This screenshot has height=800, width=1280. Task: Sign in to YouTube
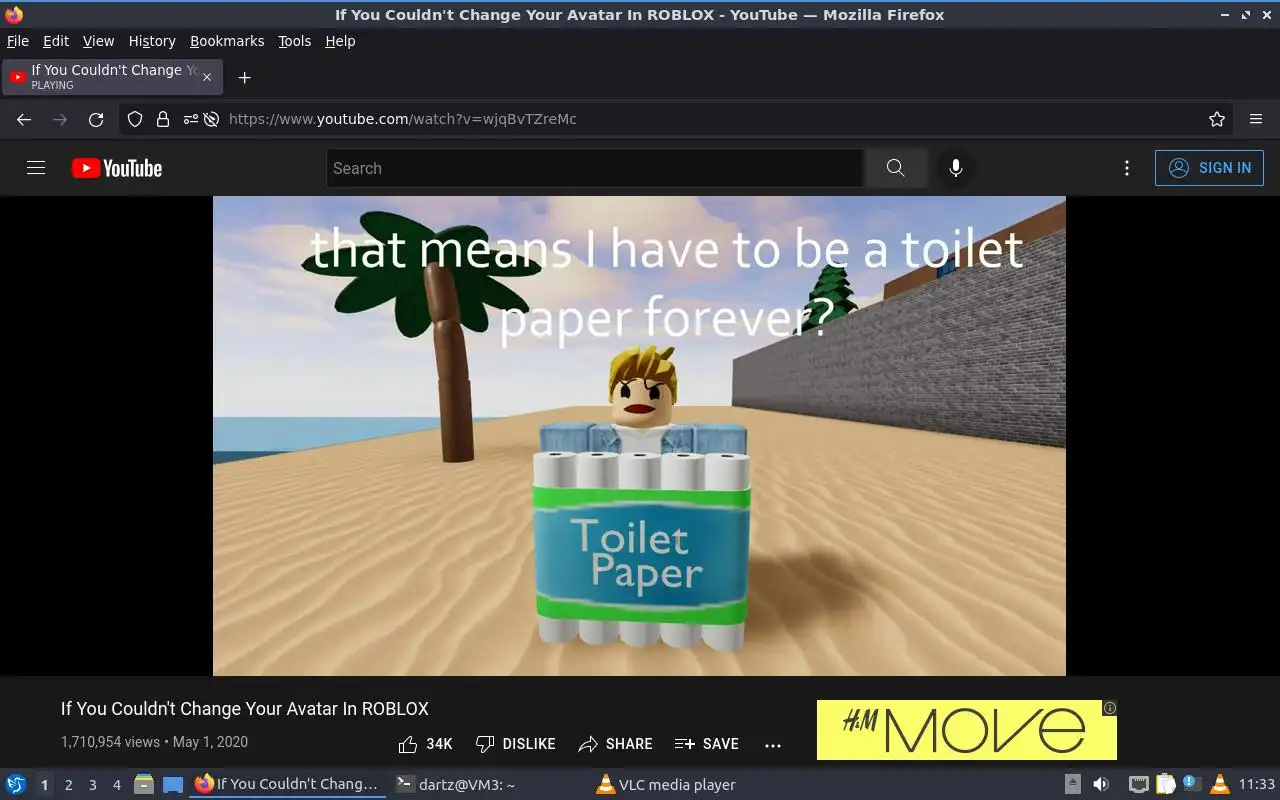click(1209, 168)
